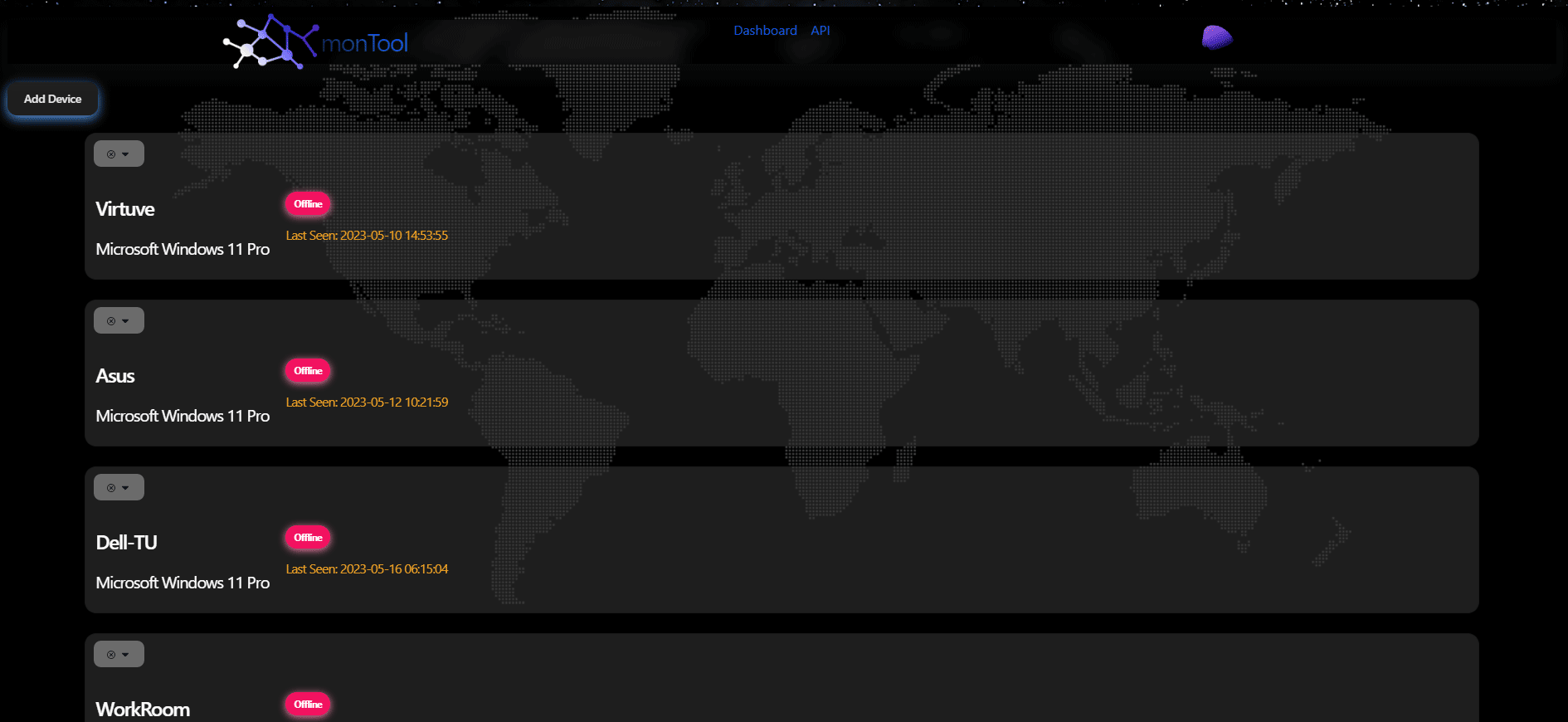Click the Offline status badge for Dell-TU
The width and height of the screenshot is (1568, 722).
point(308,538)
